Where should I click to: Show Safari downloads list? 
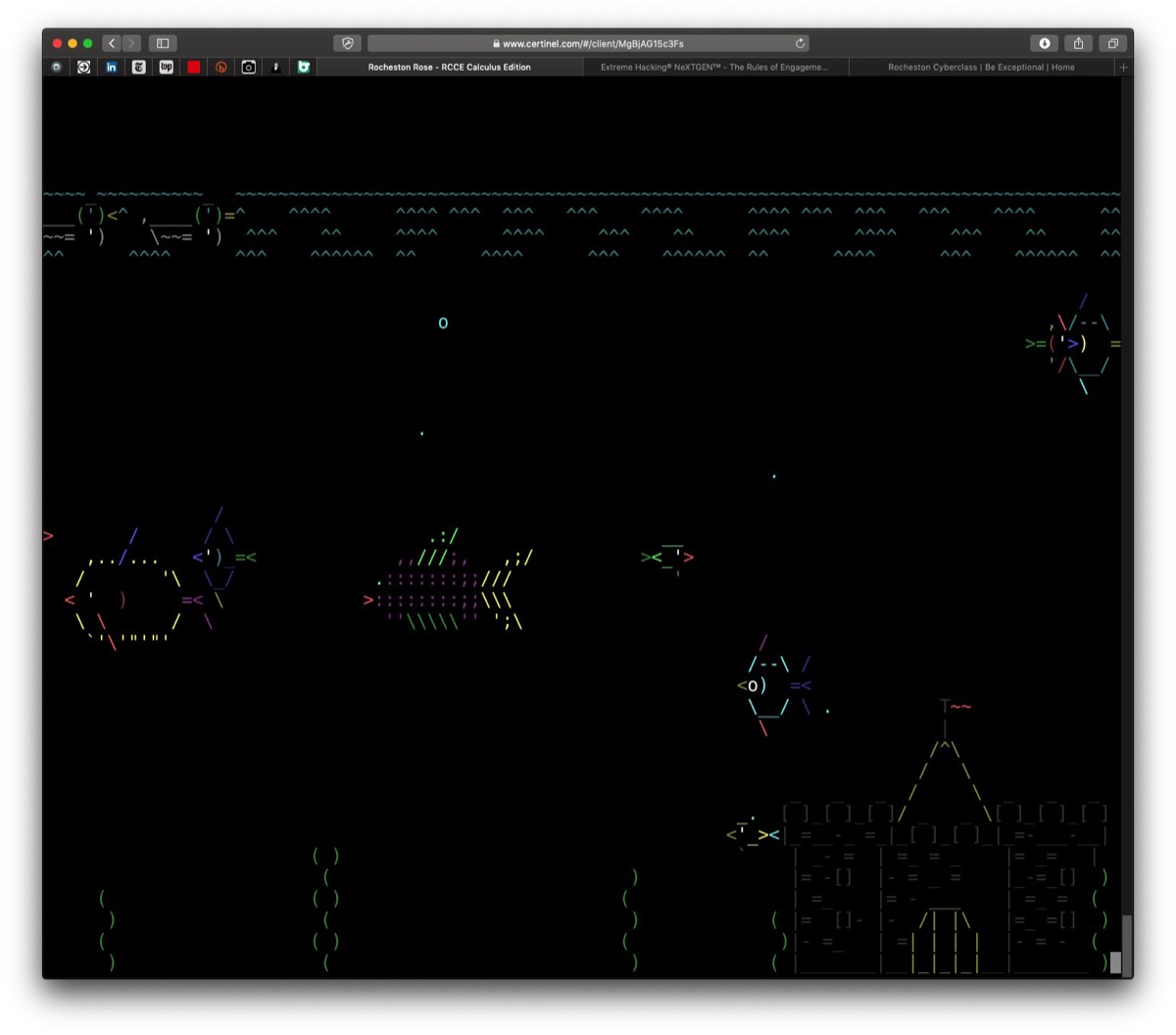(x=1045, y=43)
